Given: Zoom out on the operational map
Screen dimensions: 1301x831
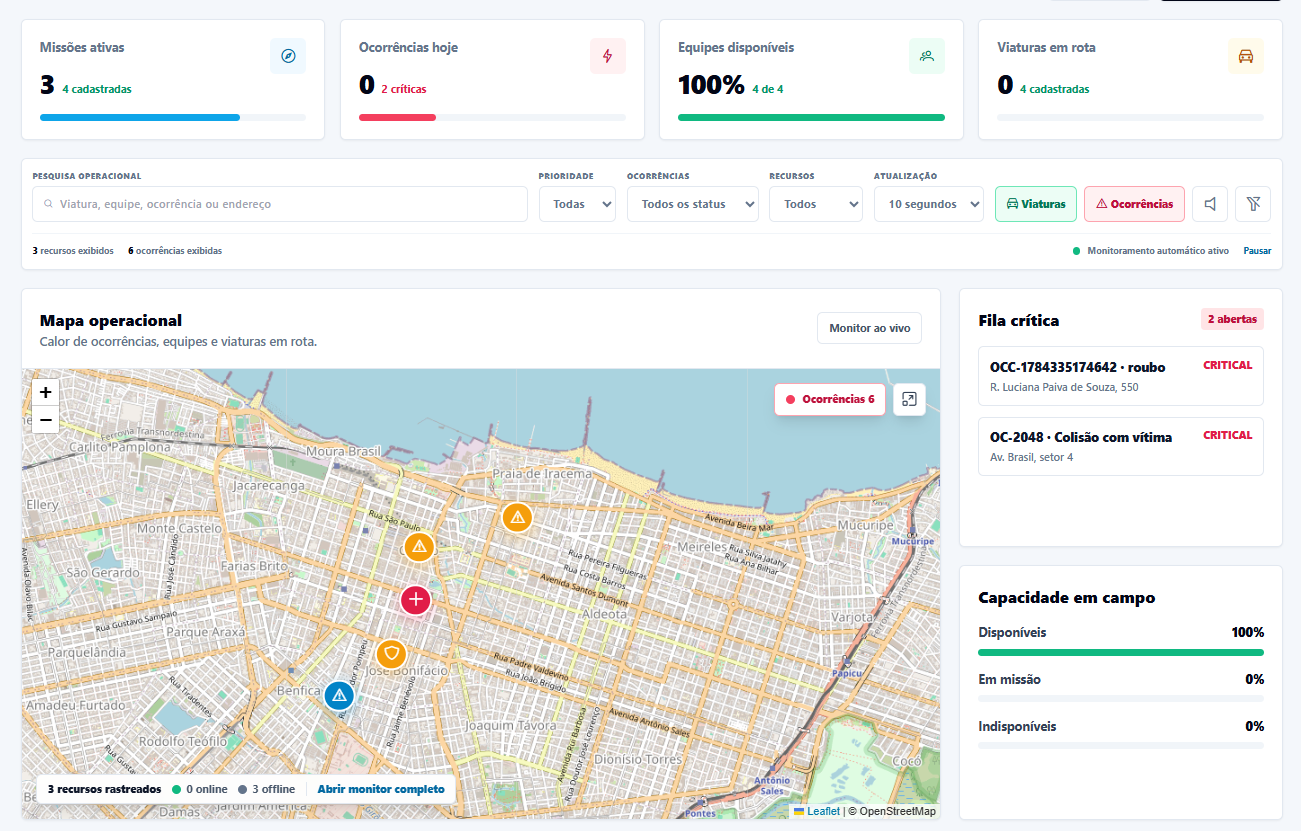Looking at the screenshot, I should coord(45,420).
